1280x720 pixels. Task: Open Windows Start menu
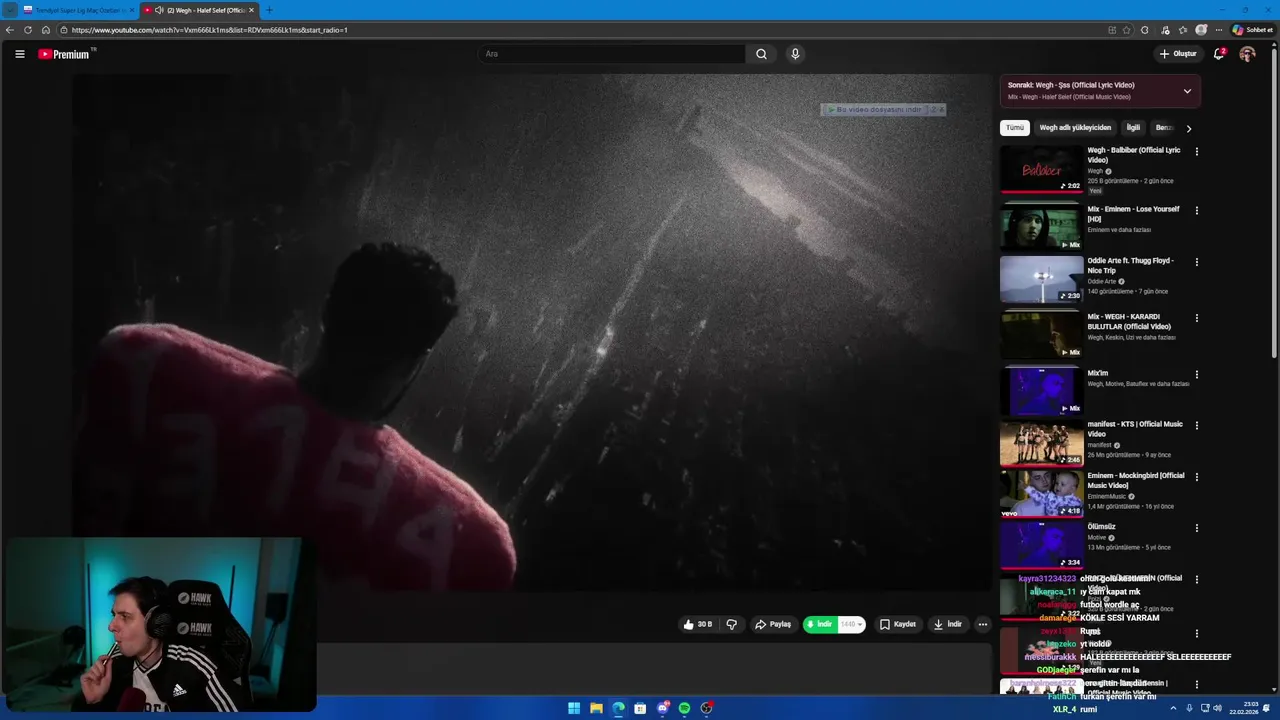coord(574,708)
